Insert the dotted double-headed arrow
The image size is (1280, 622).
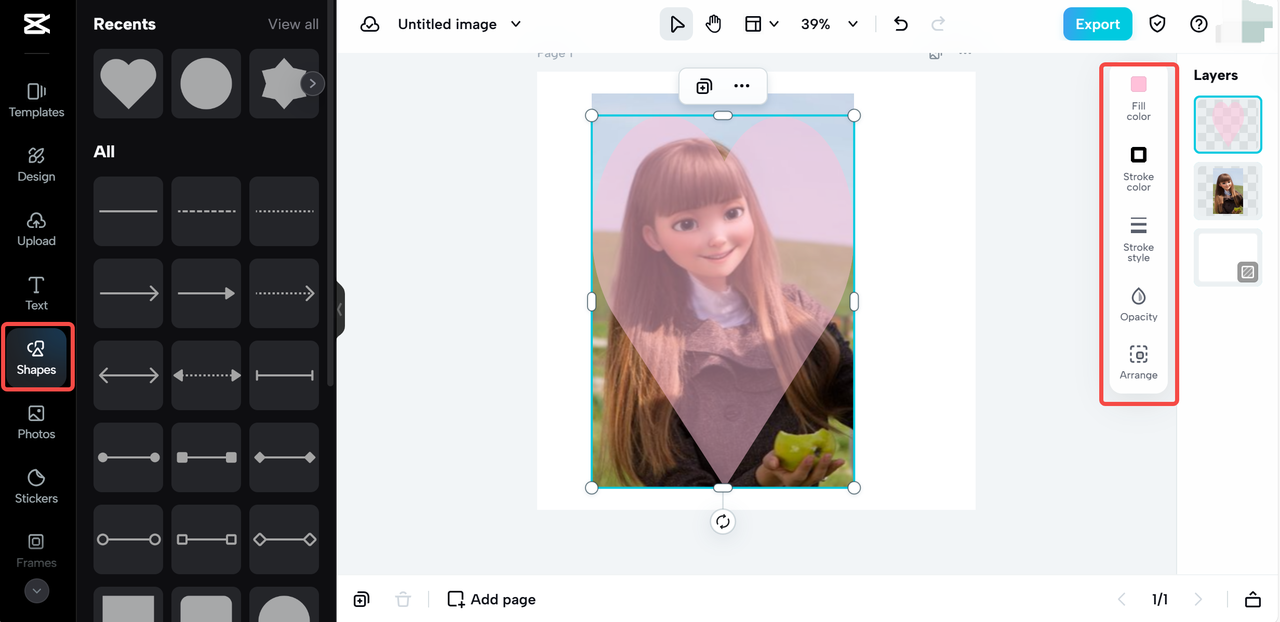(x=206, y=375)
